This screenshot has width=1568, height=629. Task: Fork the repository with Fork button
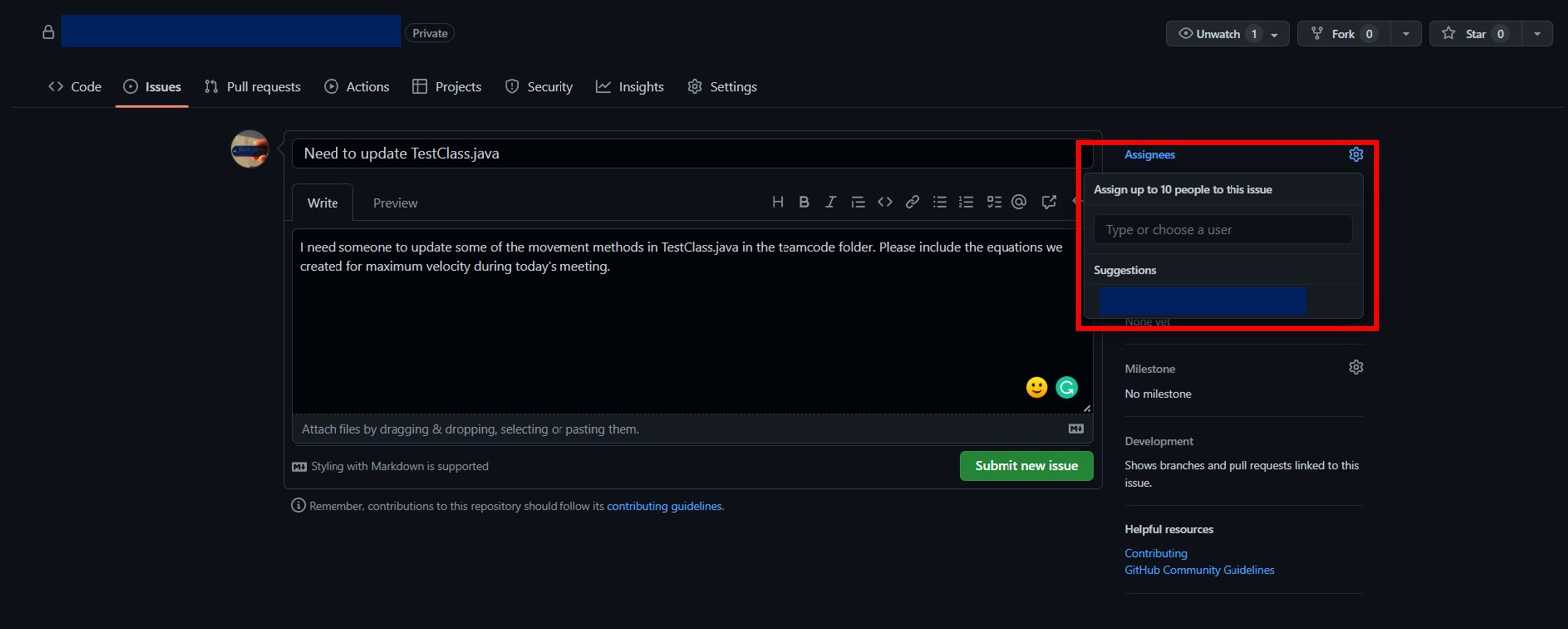(x=1344, y=33)
